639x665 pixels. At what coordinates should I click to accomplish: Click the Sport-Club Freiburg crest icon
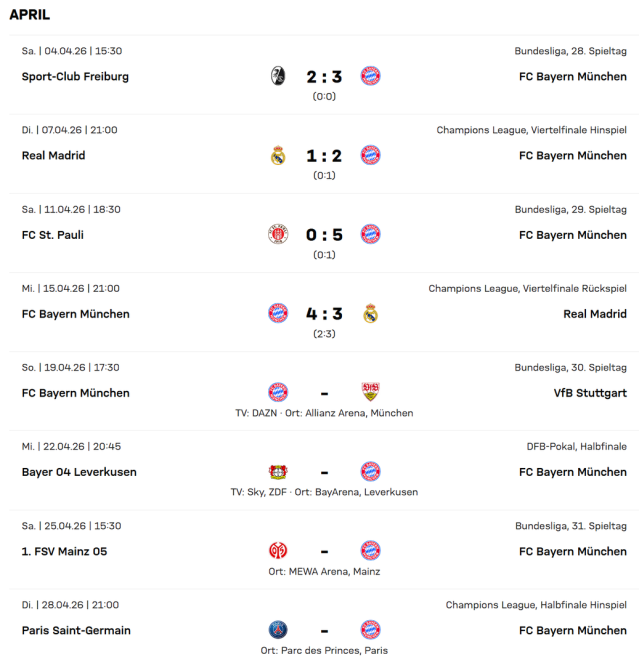click(x=278, y=76)
